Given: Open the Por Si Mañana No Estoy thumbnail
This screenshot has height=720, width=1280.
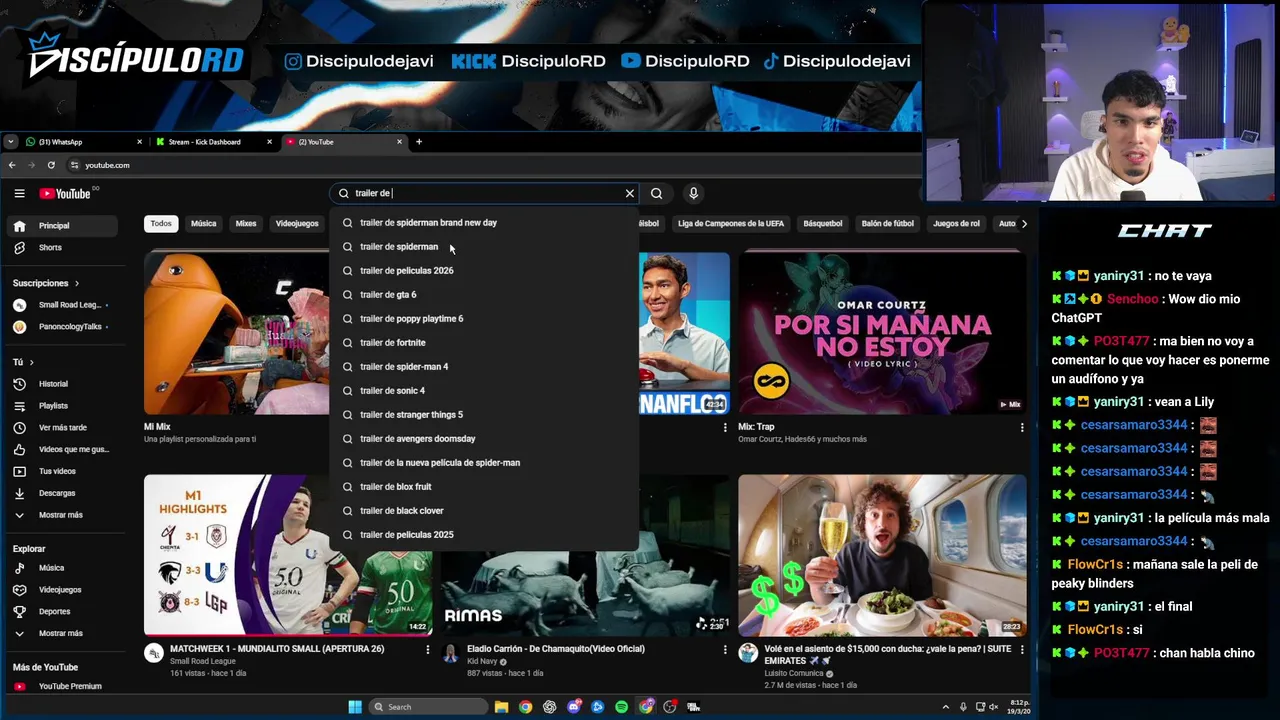Looking at the screenshot, I should 882,333.
